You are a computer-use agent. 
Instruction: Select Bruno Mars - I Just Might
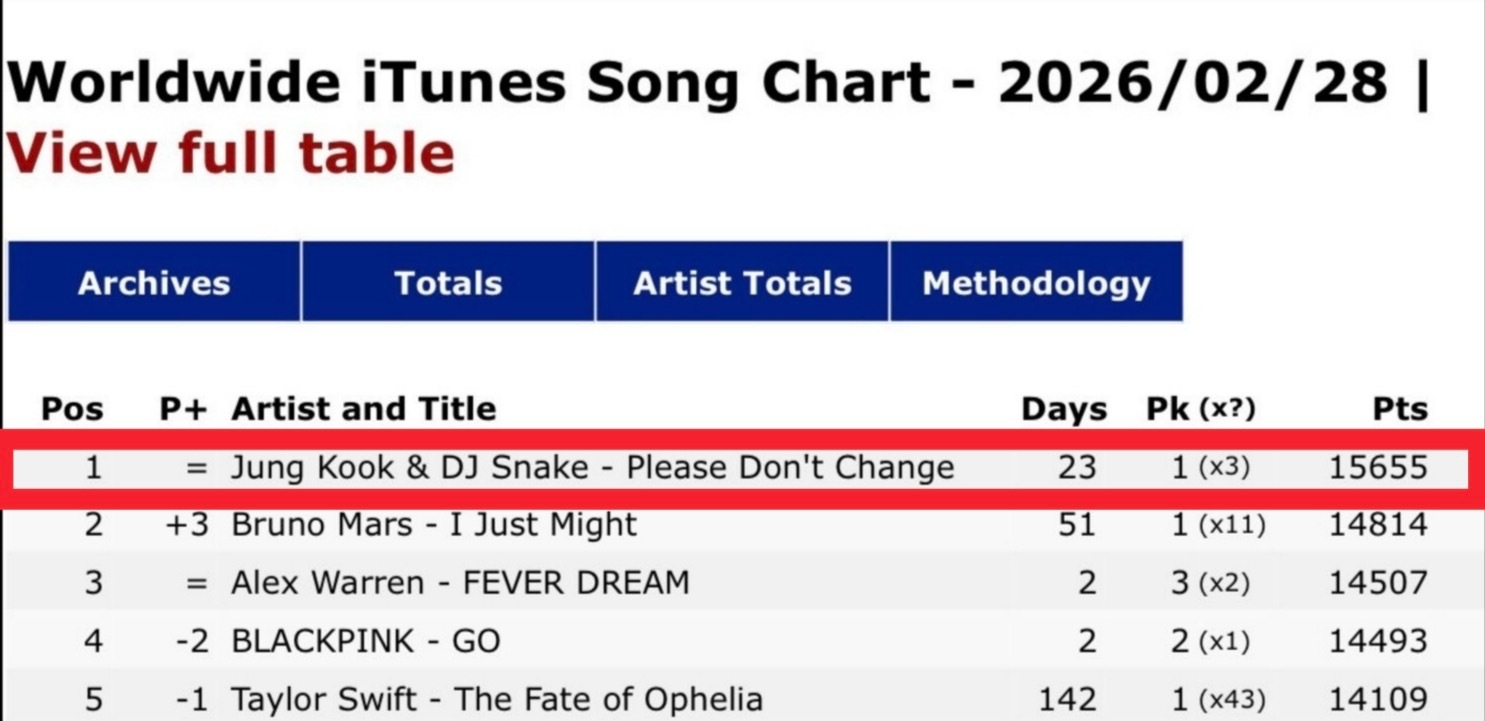(434, 525)
